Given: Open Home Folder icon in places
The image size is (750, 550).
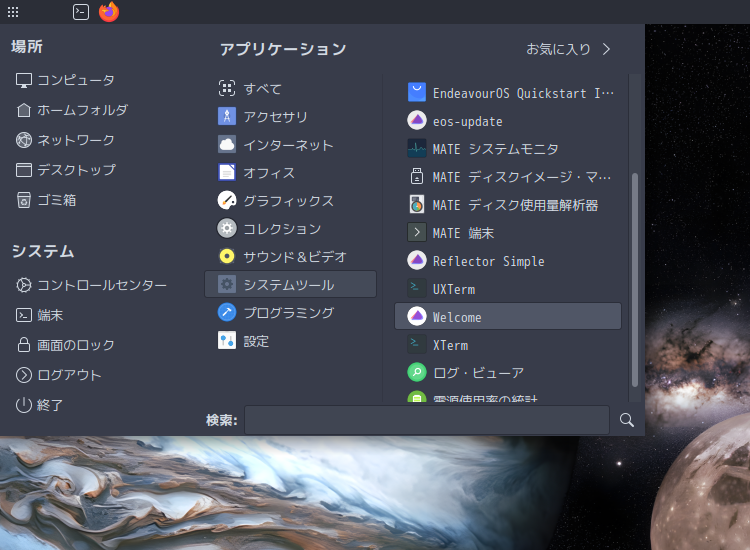Looking at the screenshot, I should tap(24, 110).
